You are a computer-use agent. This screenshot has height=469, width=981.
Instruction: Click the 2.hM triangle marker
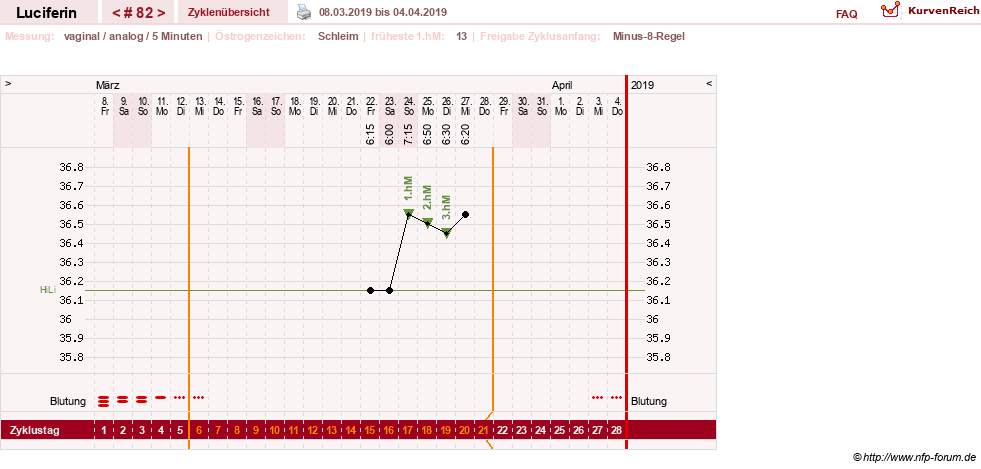click(428, 223)
